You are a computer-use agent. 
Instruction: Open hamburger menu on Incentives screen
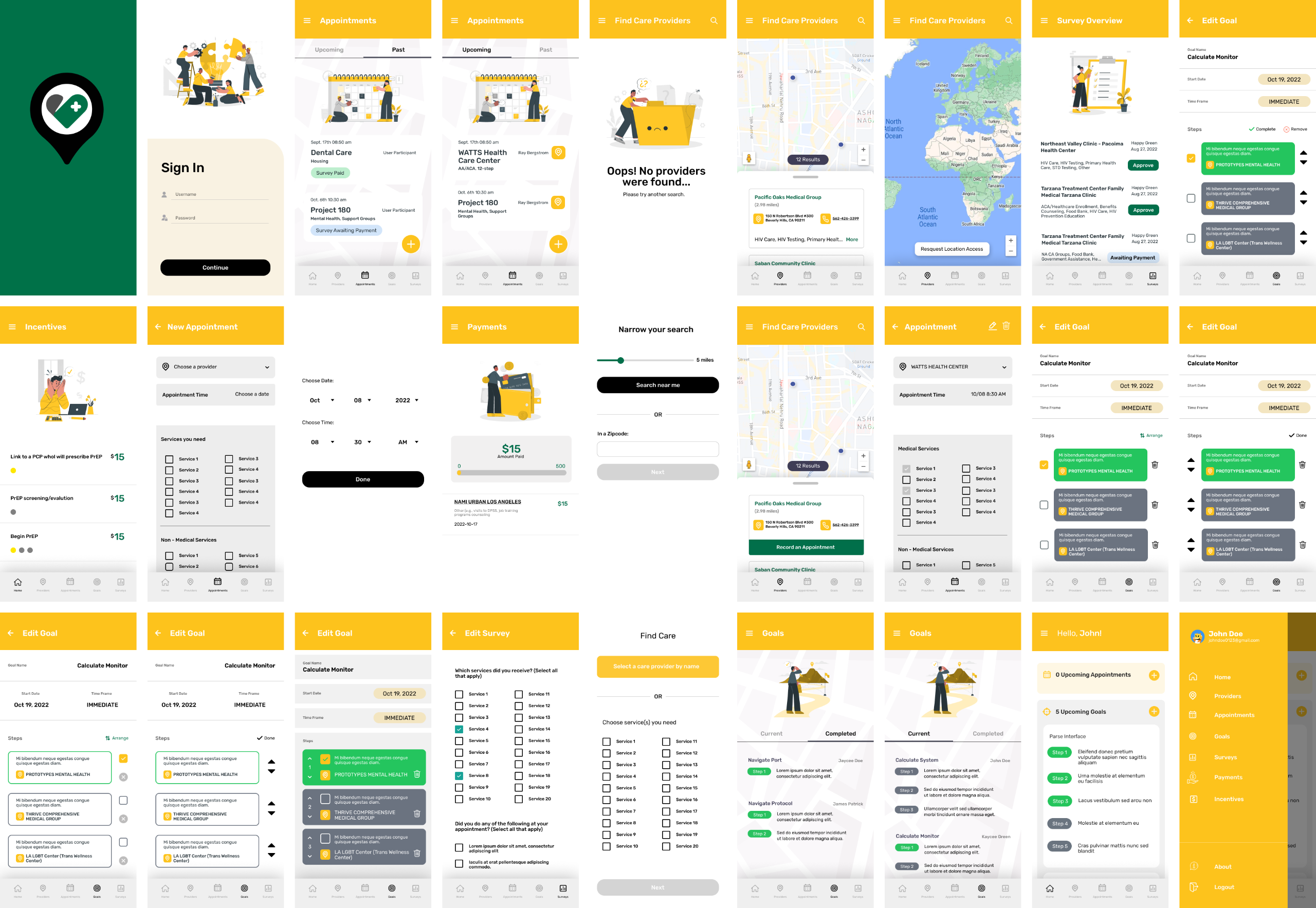(12, 327)
